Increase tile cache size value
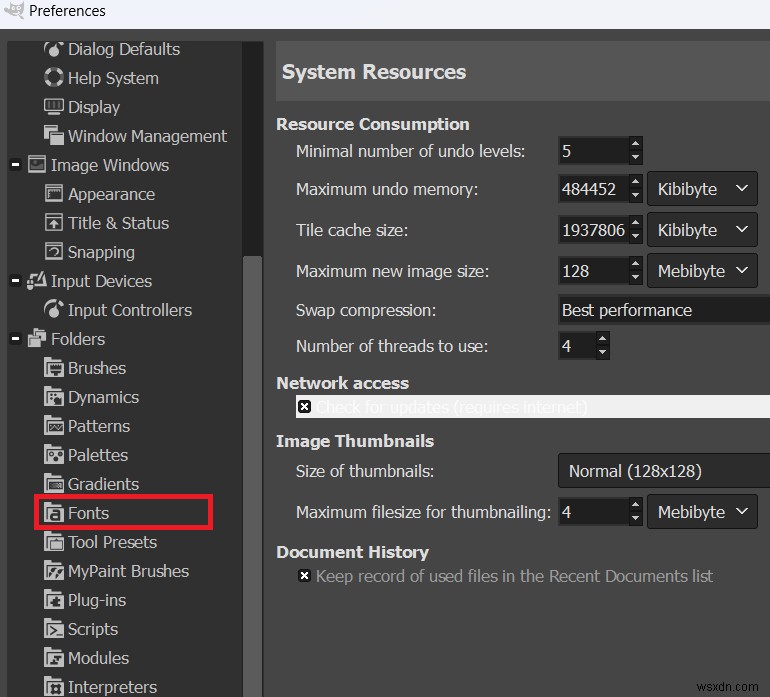This screenshot has width=770, height=697. [x=635, y=223]
